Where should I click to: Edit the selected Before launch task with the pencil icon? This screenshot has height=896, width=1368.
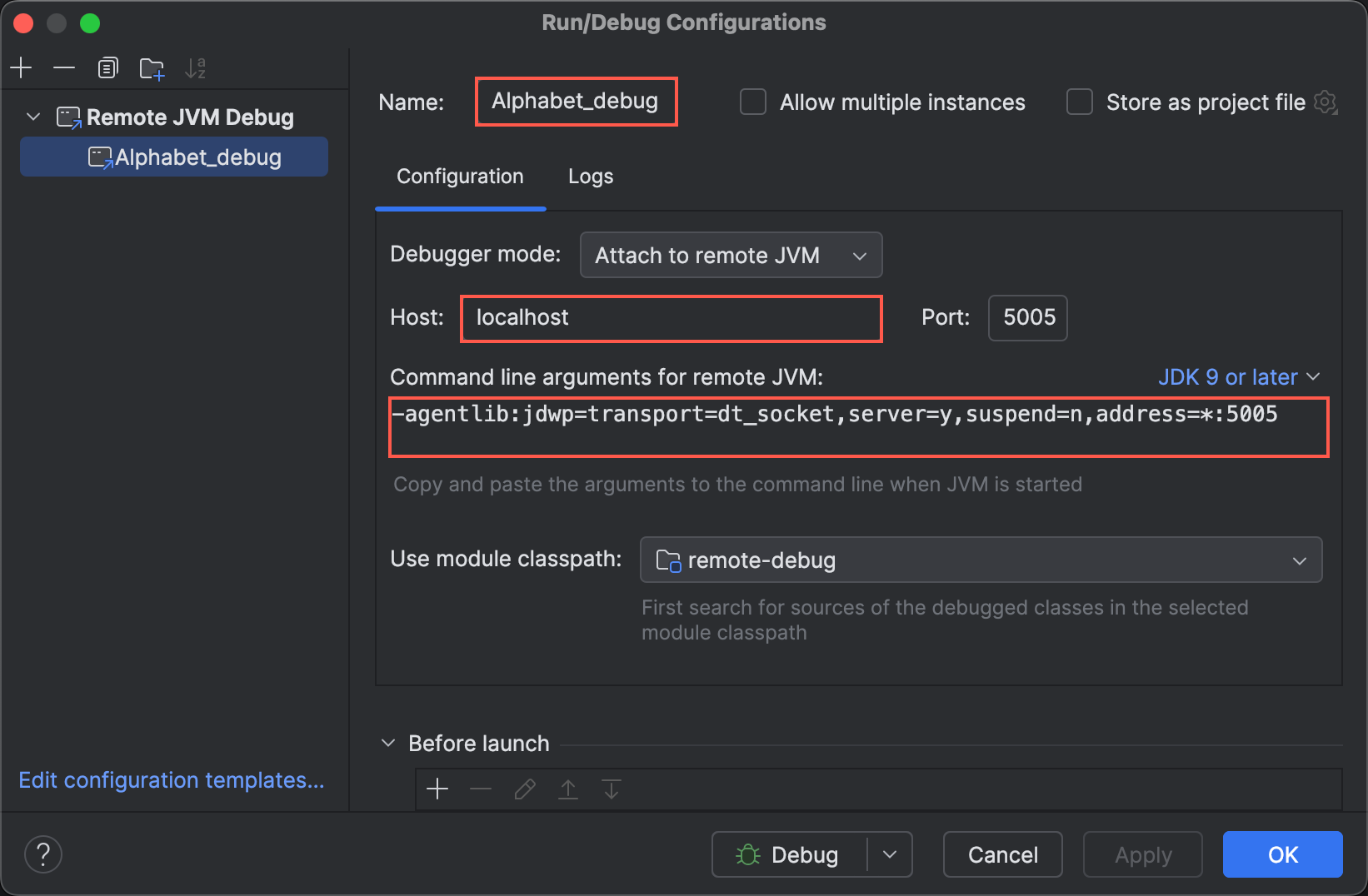[x=524, y=789]
